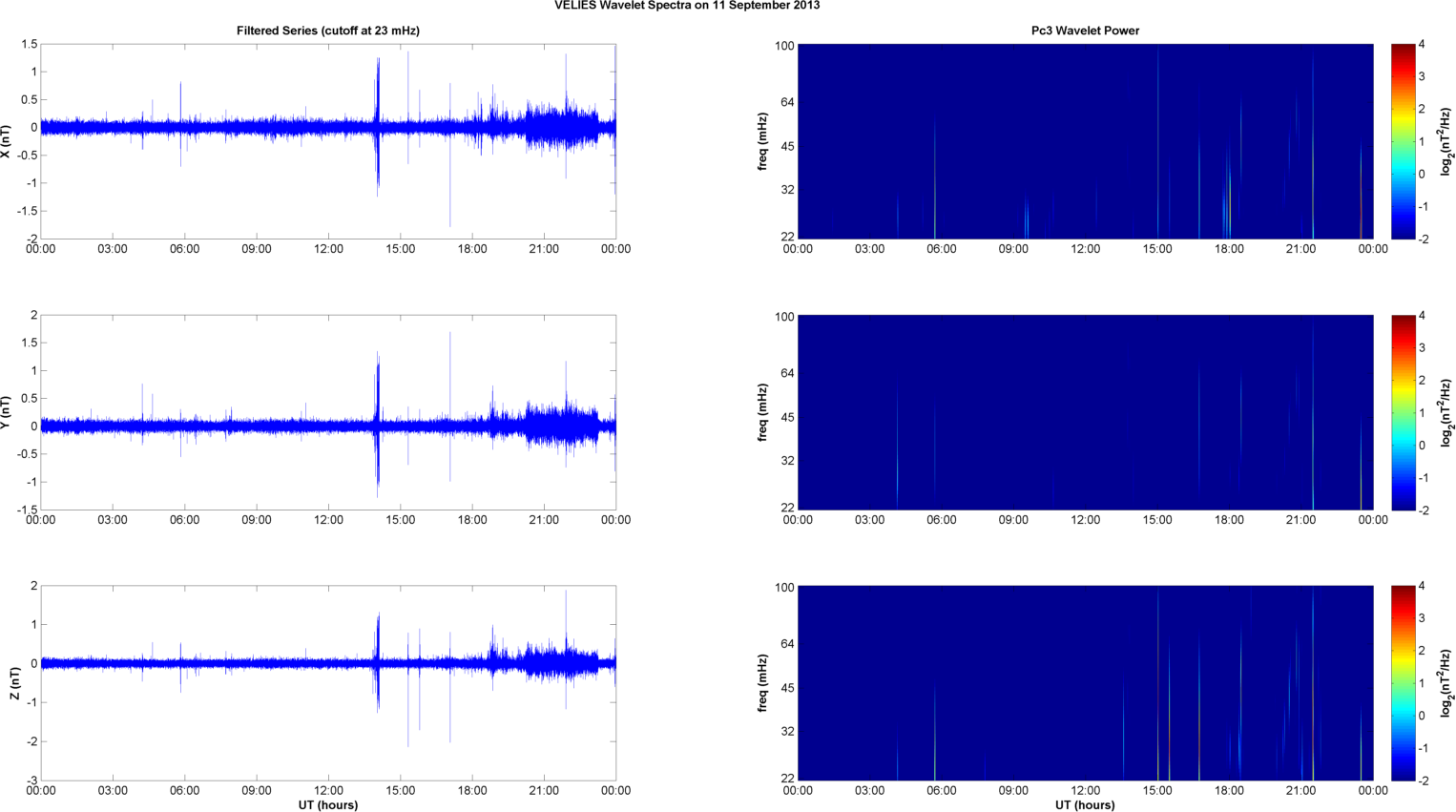Image resolution: width=1456 pixels, height=812 pixels.
Task: Click the -3 tick on Z plot axis
Action: pyautogui.click(x=31, y=781)
